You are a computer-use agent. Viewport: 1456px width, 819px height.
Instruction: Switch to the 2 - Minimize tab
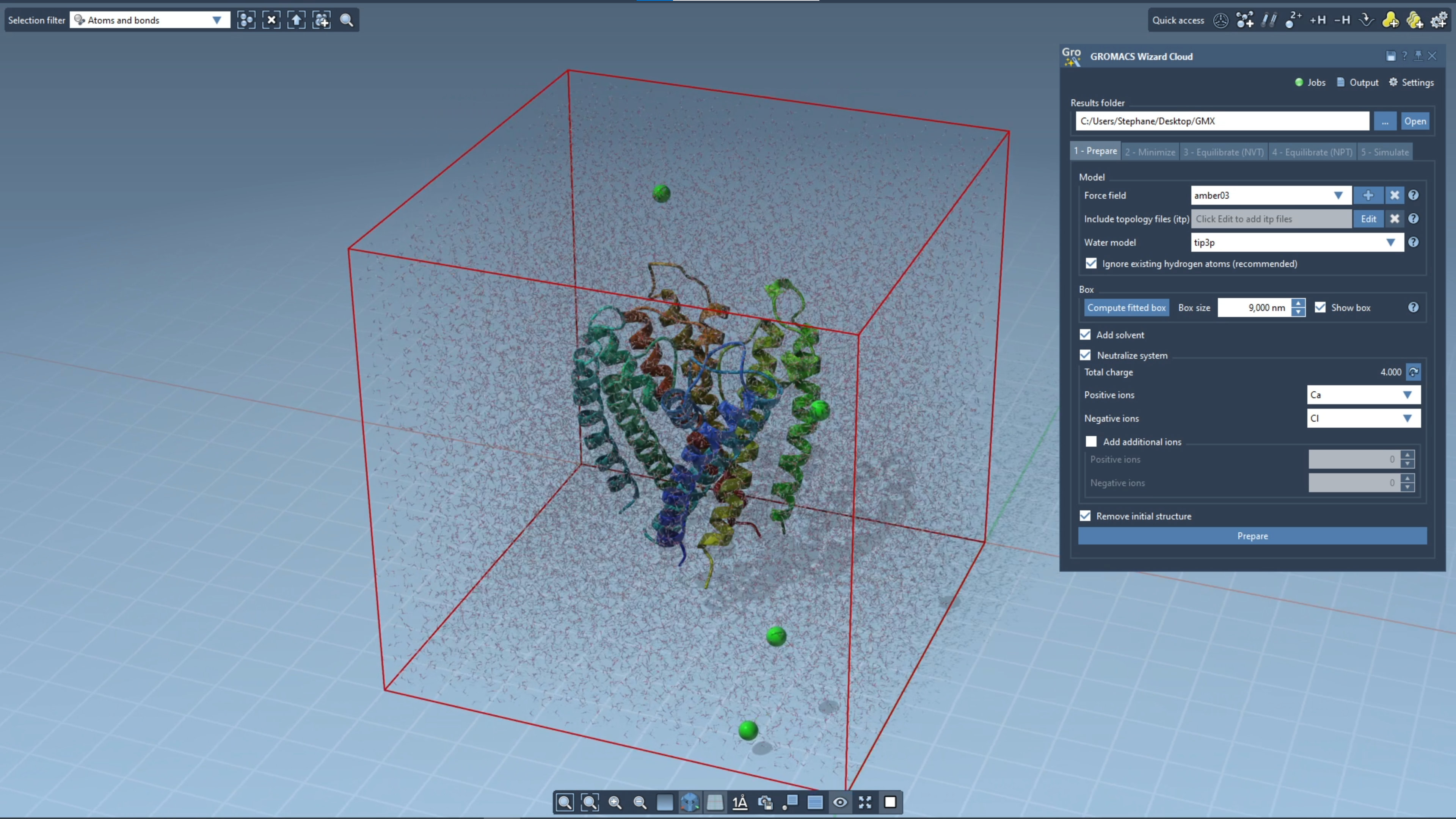(x=1150, y=152)
